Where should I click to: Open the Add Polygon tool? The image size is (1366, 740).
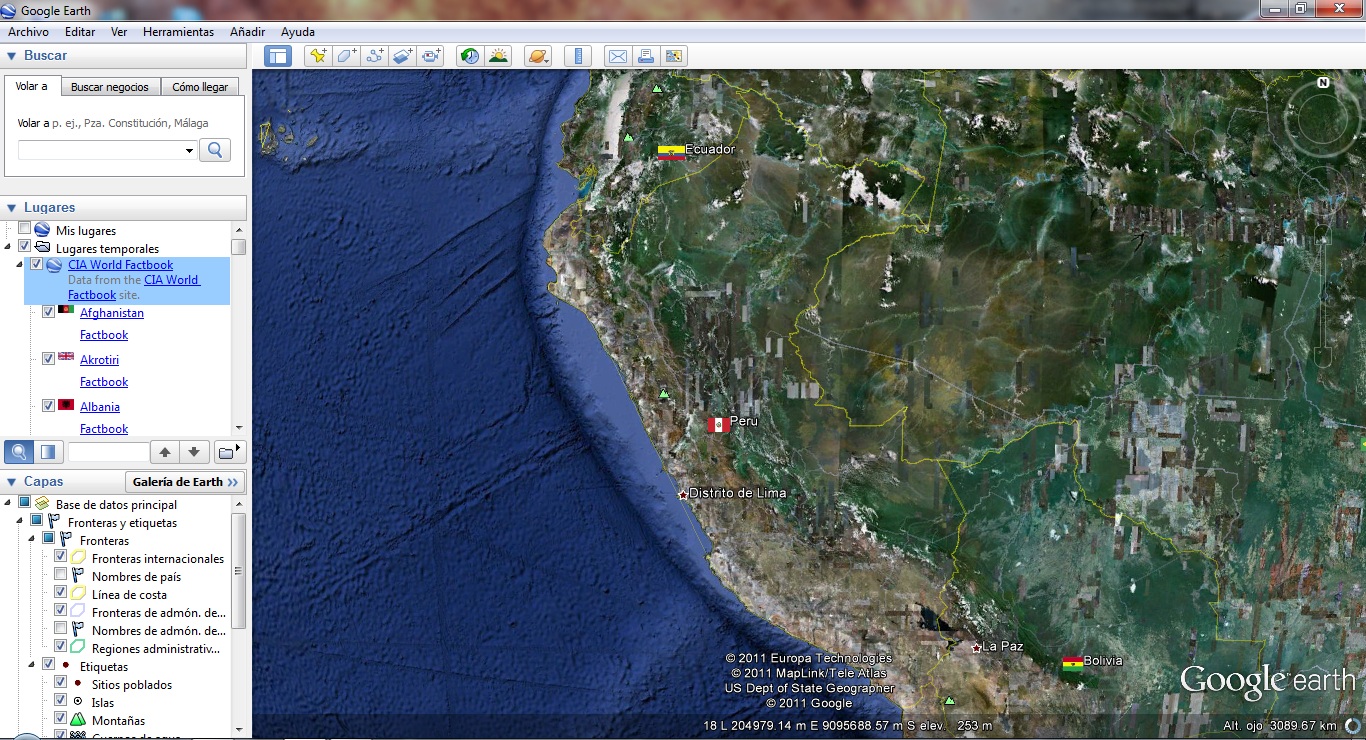(x=346, y=56)
